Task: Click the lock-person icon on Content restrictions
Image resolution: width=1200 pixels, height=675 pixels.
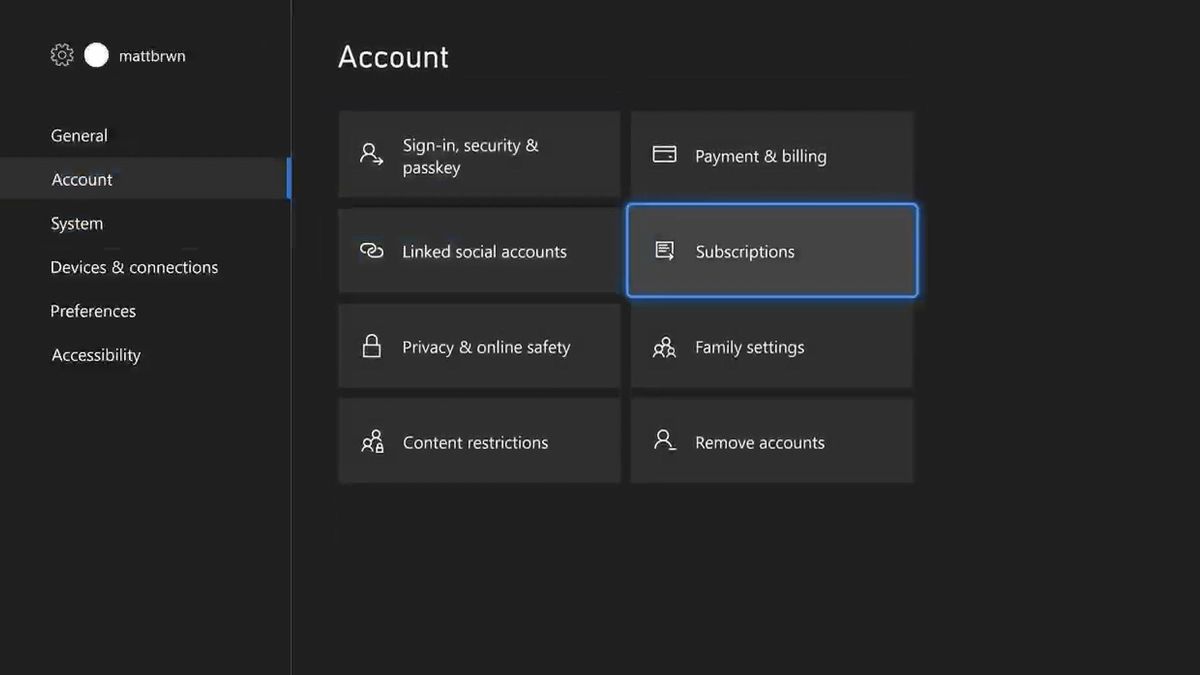Action: click(371, 441)
